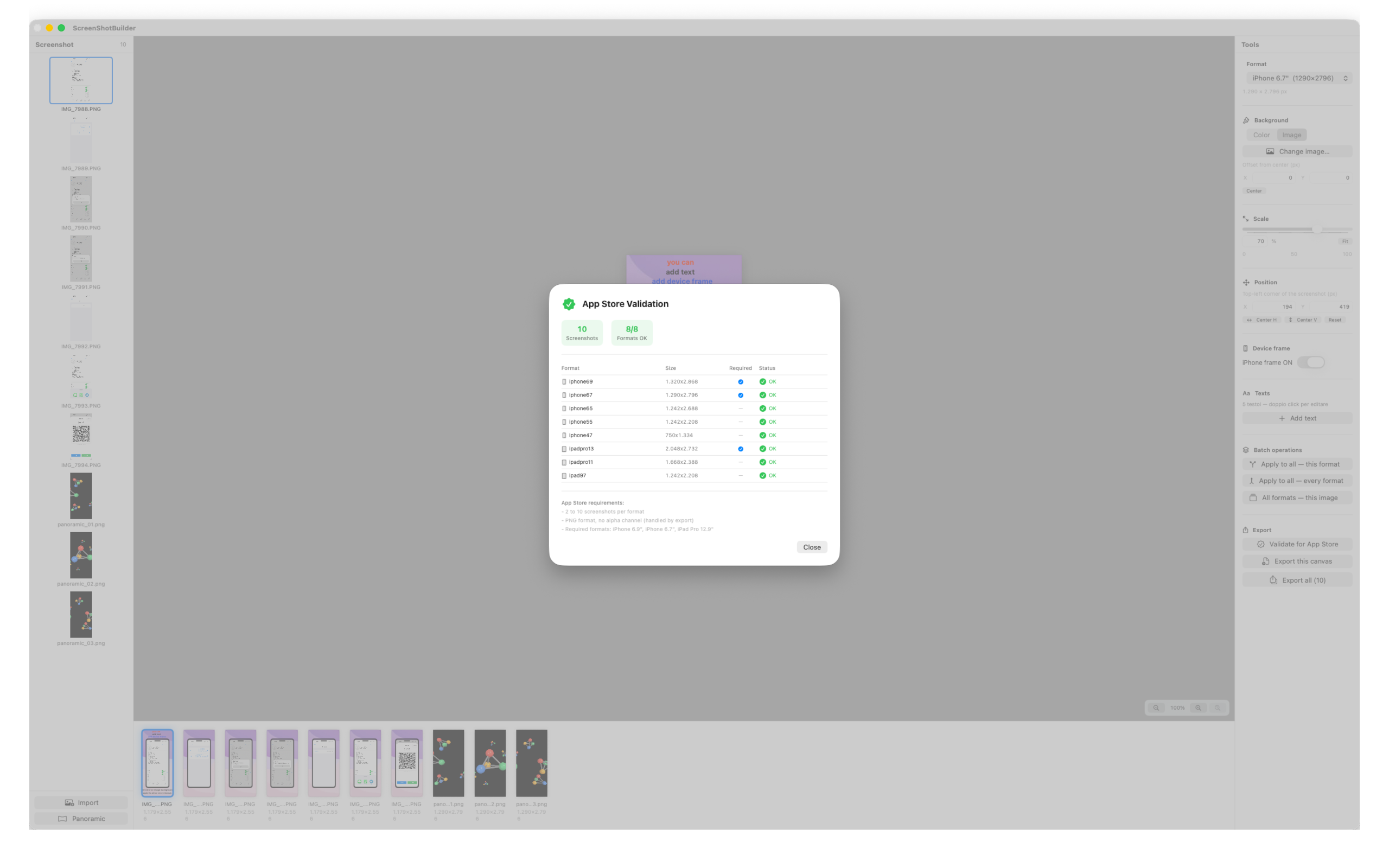Image resolution: width=1389 pixels, height=868 pixels.
Task: Select the panoramic_01.png thumbnail in the sidebar
Action: click(80, 495)
